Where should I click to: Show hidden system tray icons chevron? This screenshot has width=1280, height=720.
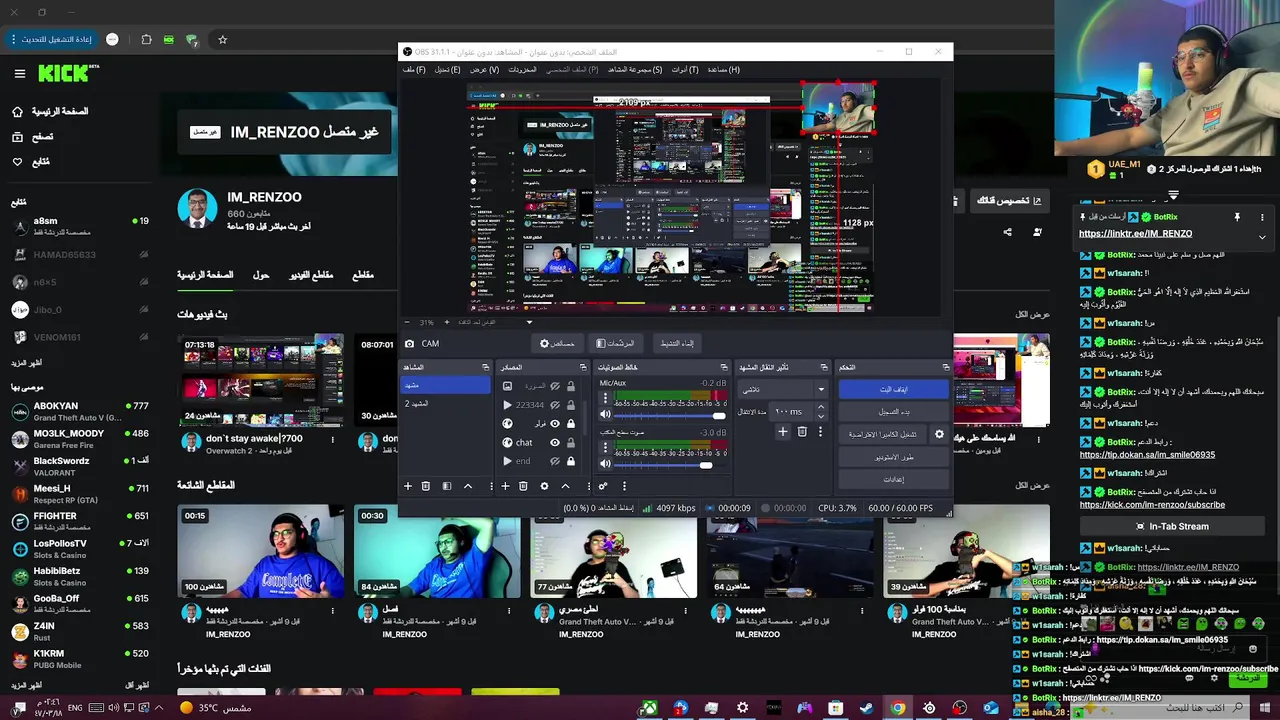[159, 708]
